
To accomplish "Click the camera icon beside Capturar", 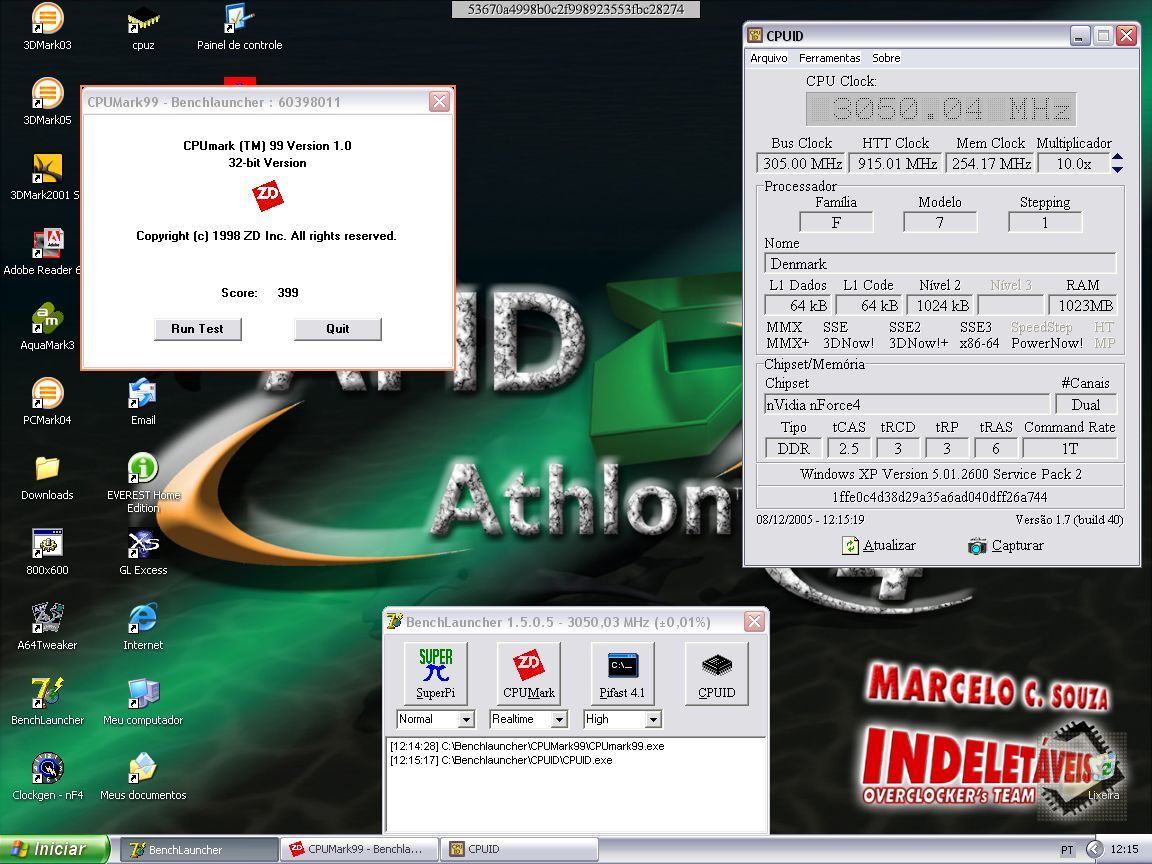I will (977, 546).
